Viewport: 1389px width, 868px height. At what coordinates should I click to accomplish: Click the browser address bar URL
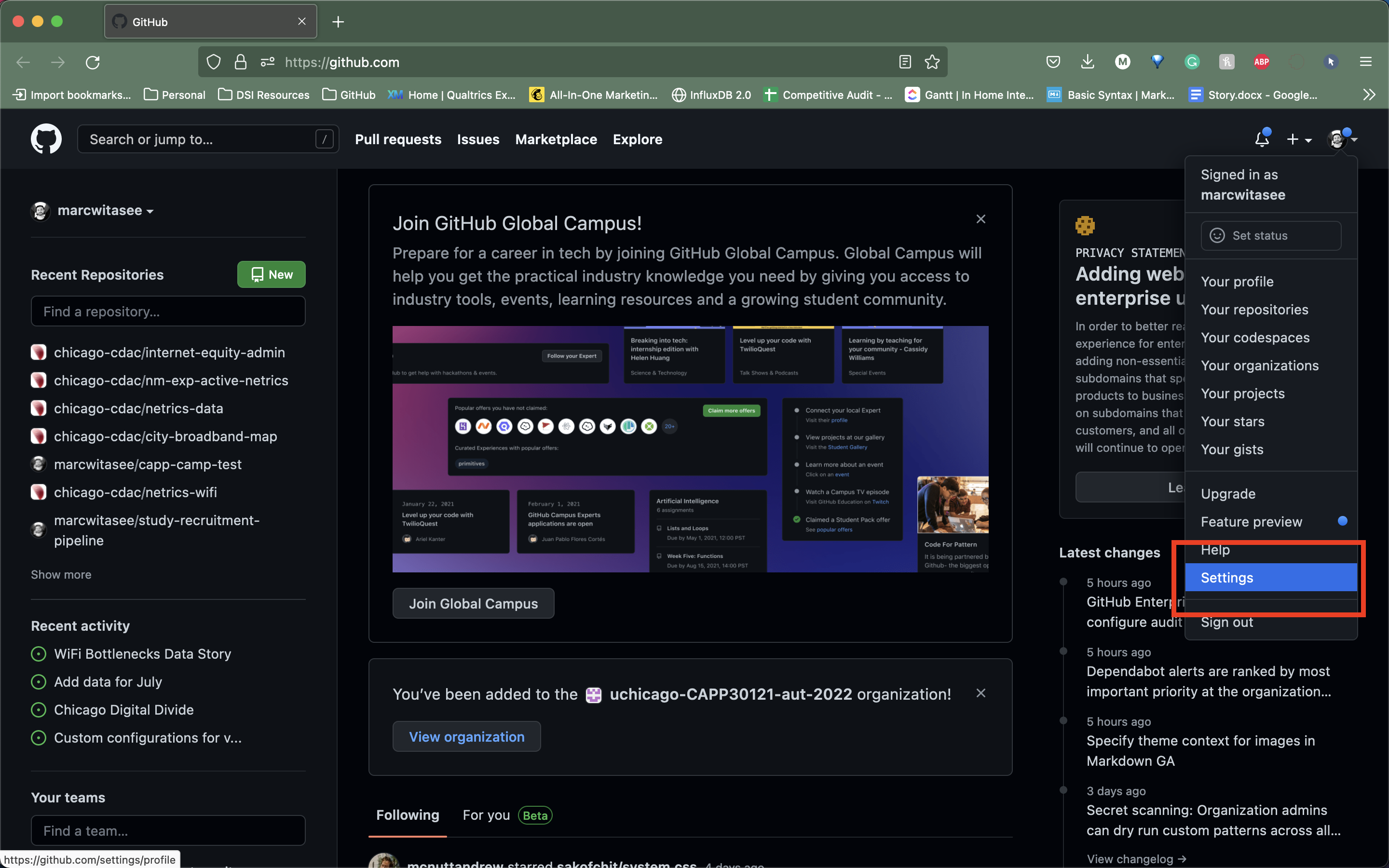342,62
